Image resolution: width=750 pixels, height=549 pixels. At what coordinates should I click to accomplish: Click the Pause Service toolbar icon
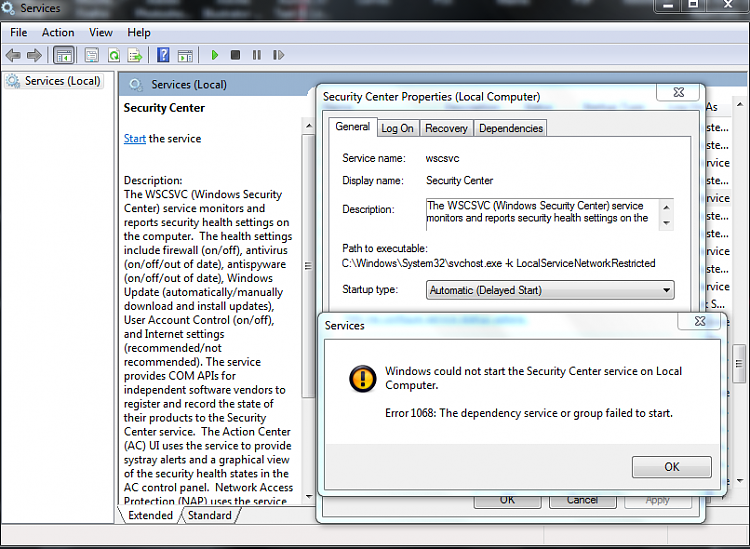(x=257, y=55)
